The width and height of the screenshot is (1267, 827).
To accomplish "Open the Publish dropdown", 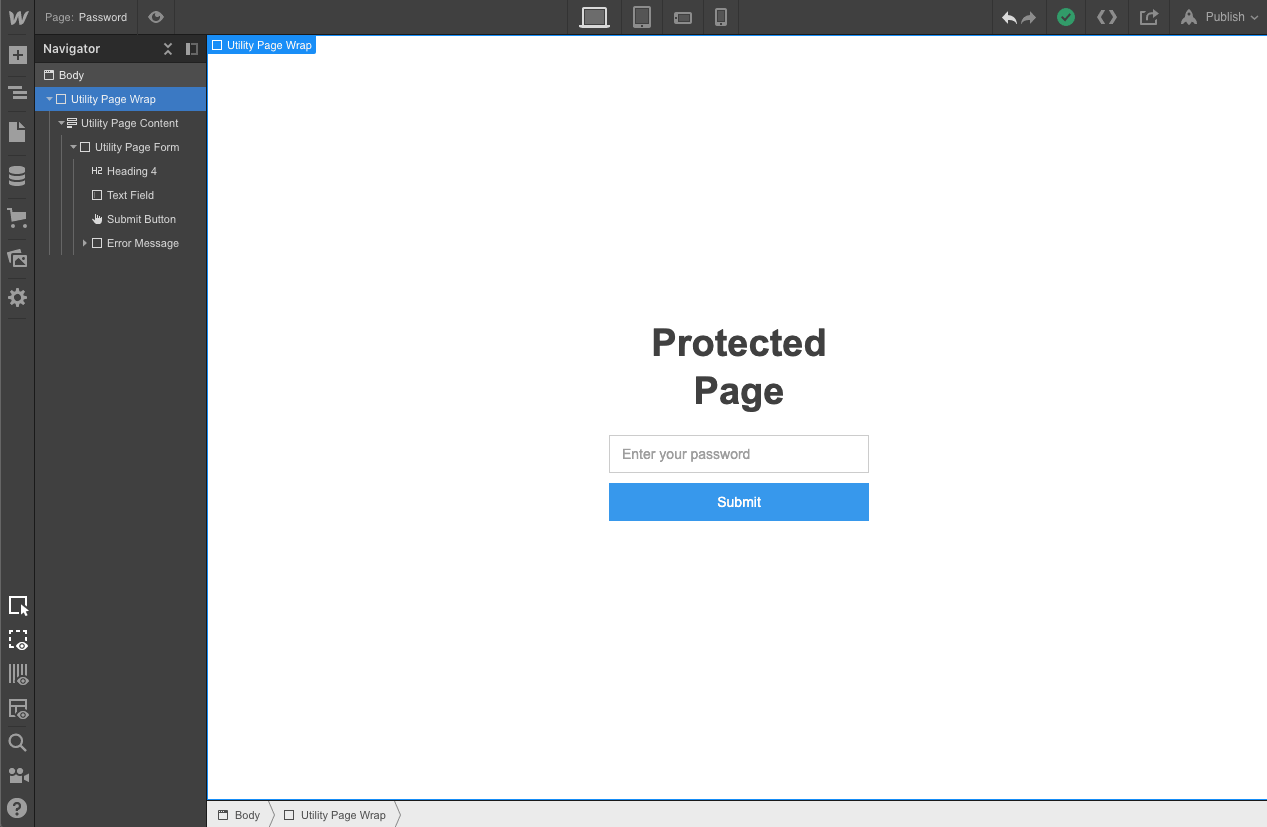I will coord(1218,17).
